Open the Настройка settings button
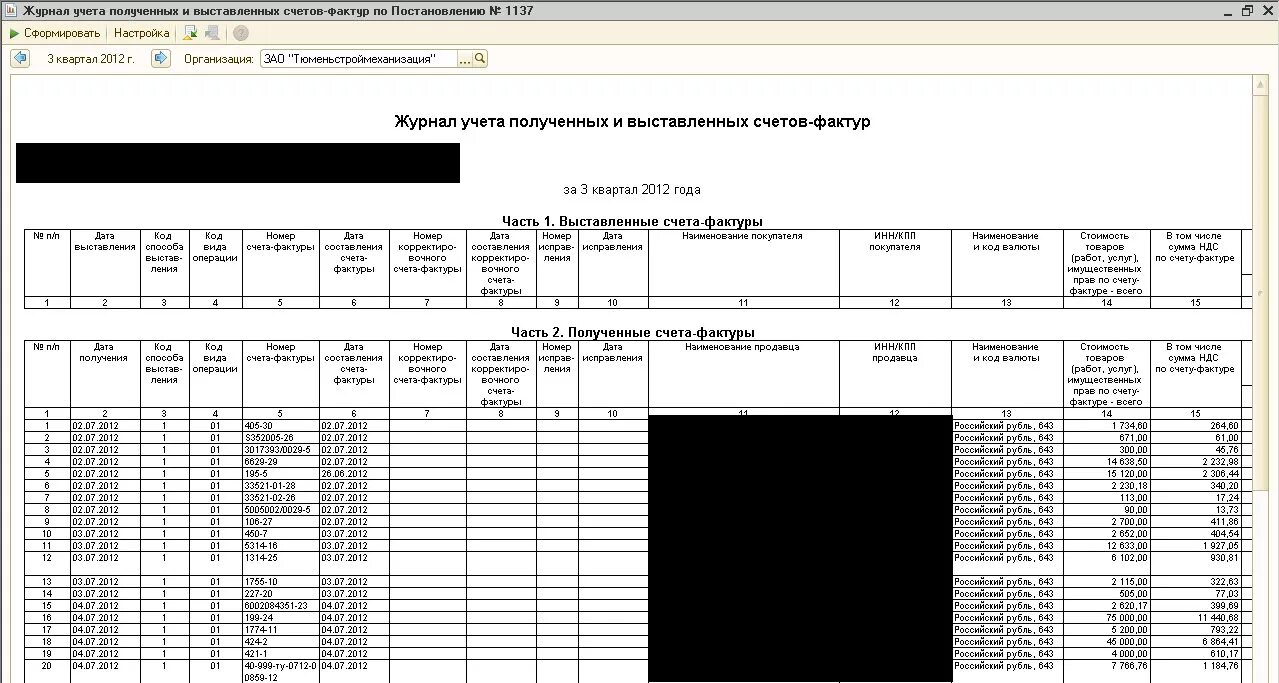This screenshot has width=1279, height=683. click(141, 33)
